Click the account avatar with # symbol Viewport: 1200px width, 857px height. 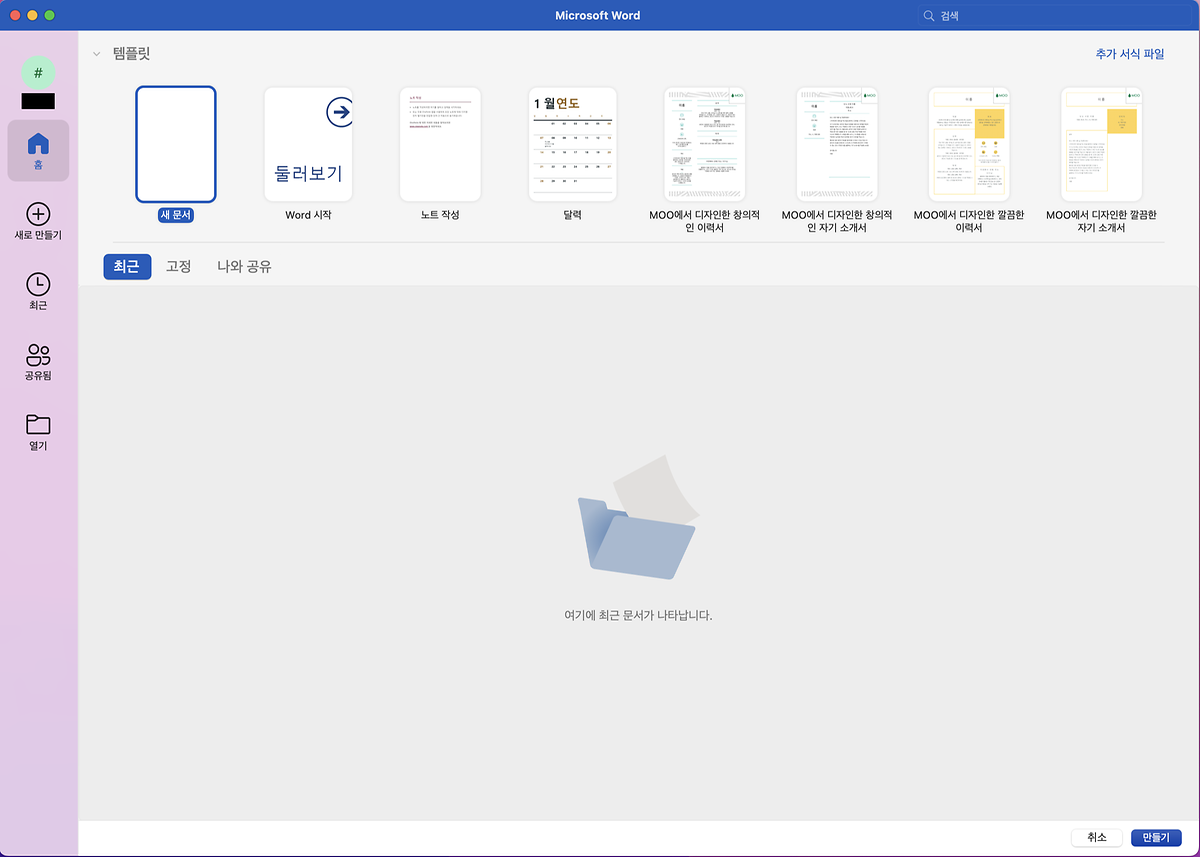(x=38, y=73)
